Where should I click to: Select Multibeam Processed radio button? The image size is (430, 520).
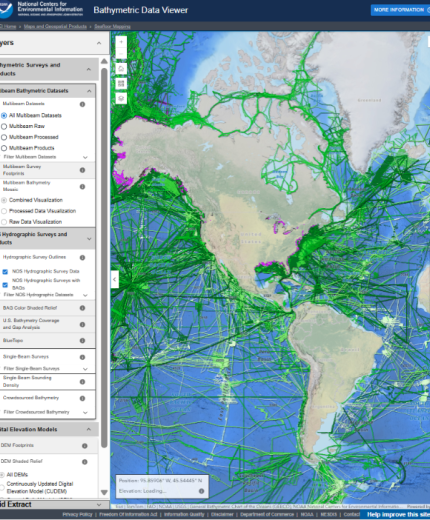[4, 137]
